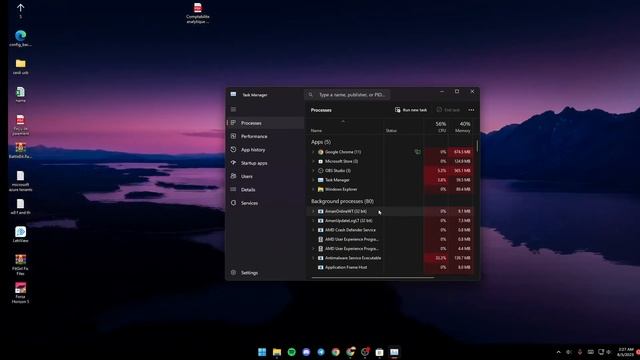This screenshot has width=640, height=360.
Task: Click the Background processes group header
Action: pos(342,201)
